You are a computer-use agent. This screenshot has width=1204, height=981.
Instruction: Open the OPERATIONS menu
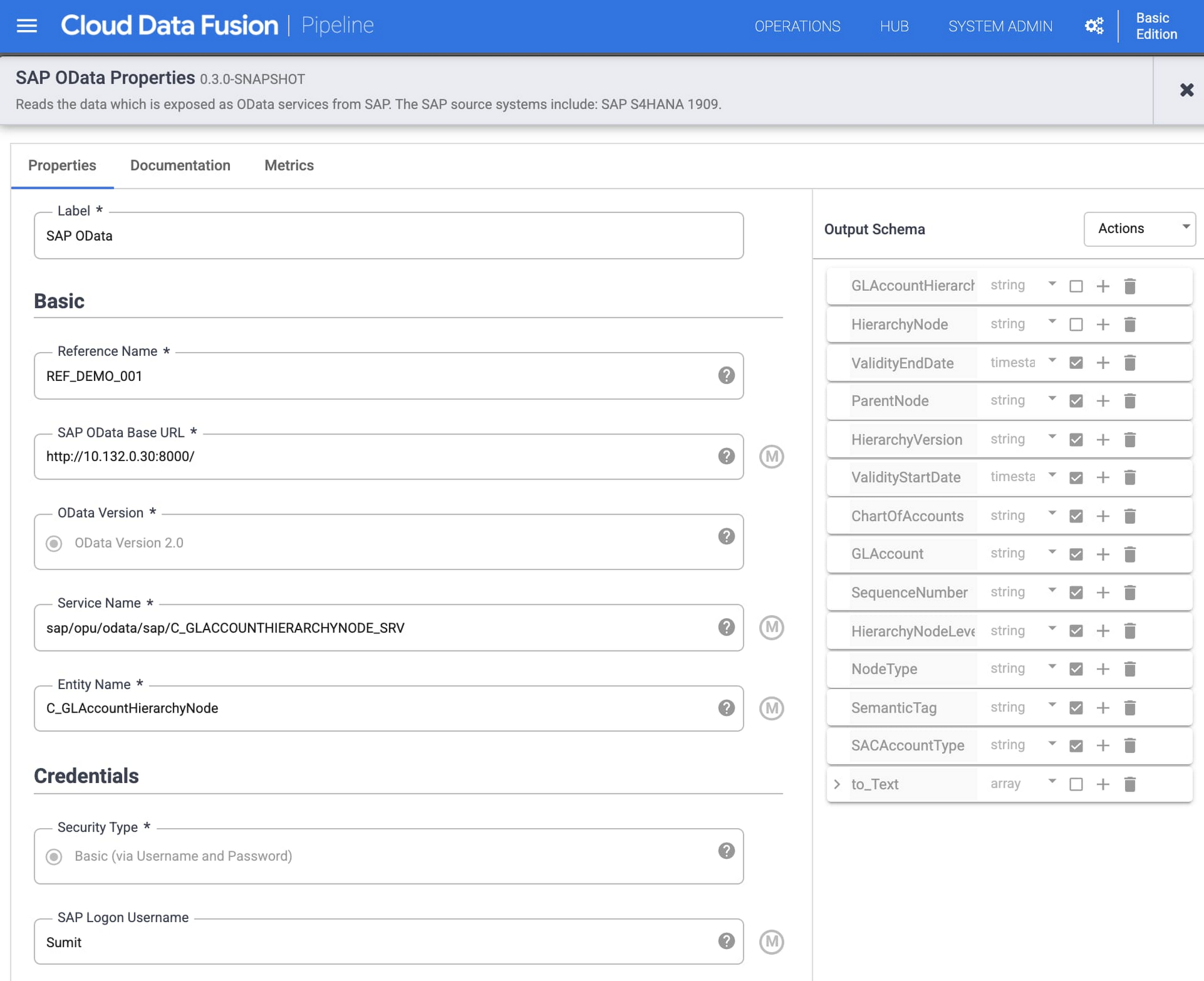pos(797,26)
